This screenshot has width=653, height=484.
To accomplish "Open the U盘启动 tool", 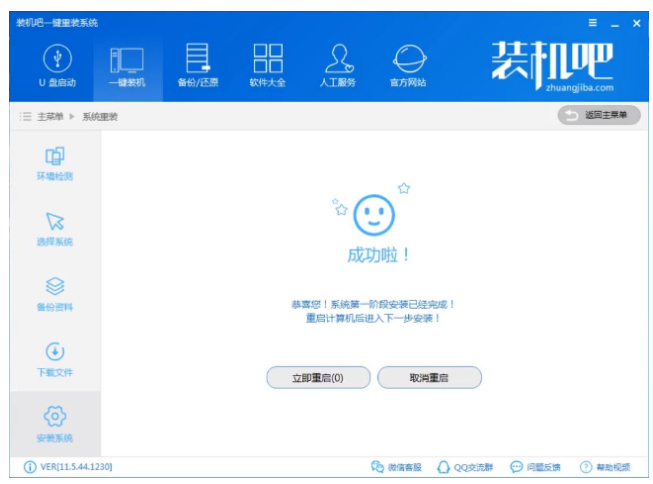I will [57, 65].
